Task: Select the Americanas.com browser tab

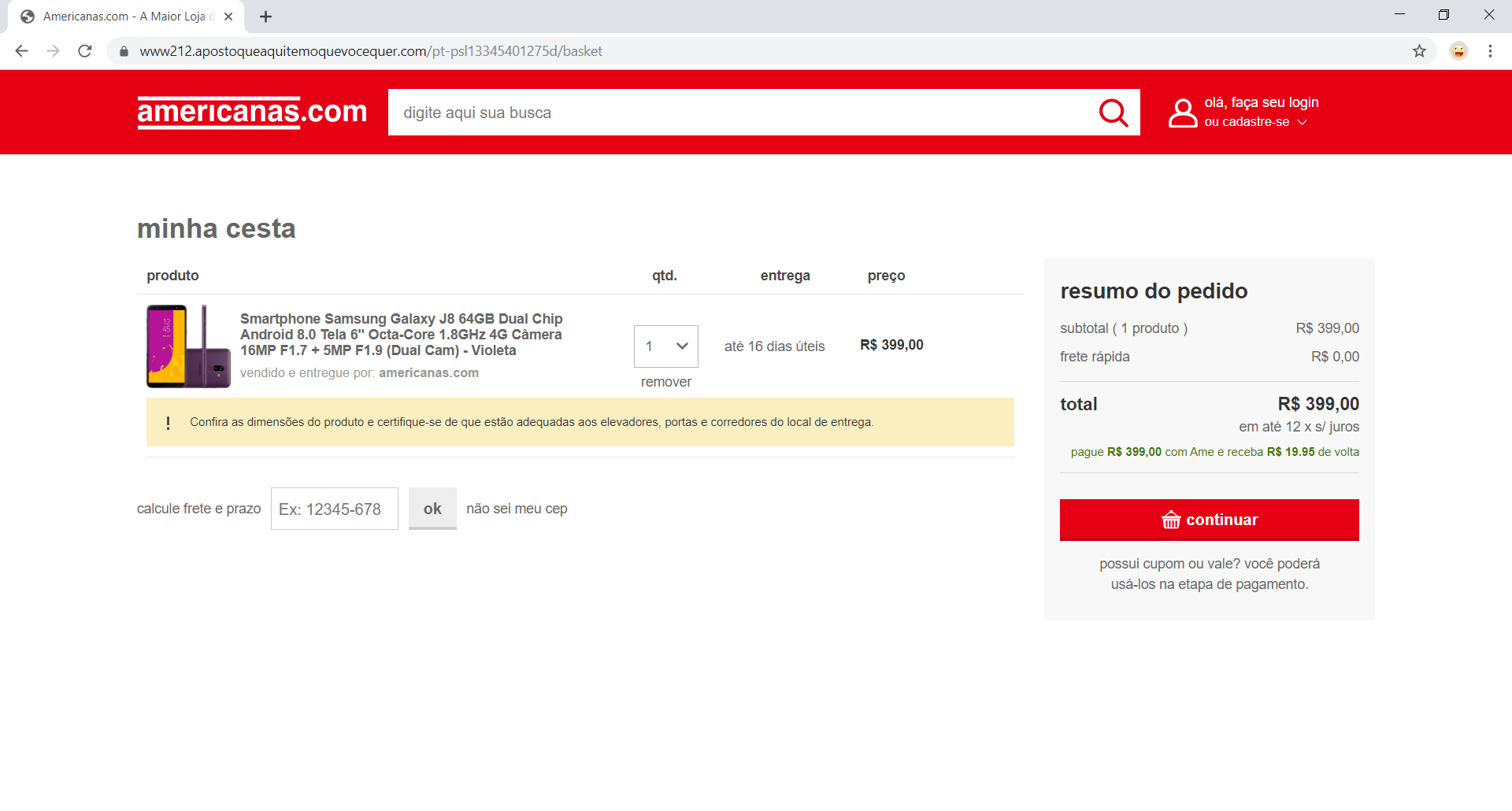Action: pos(126,17)
